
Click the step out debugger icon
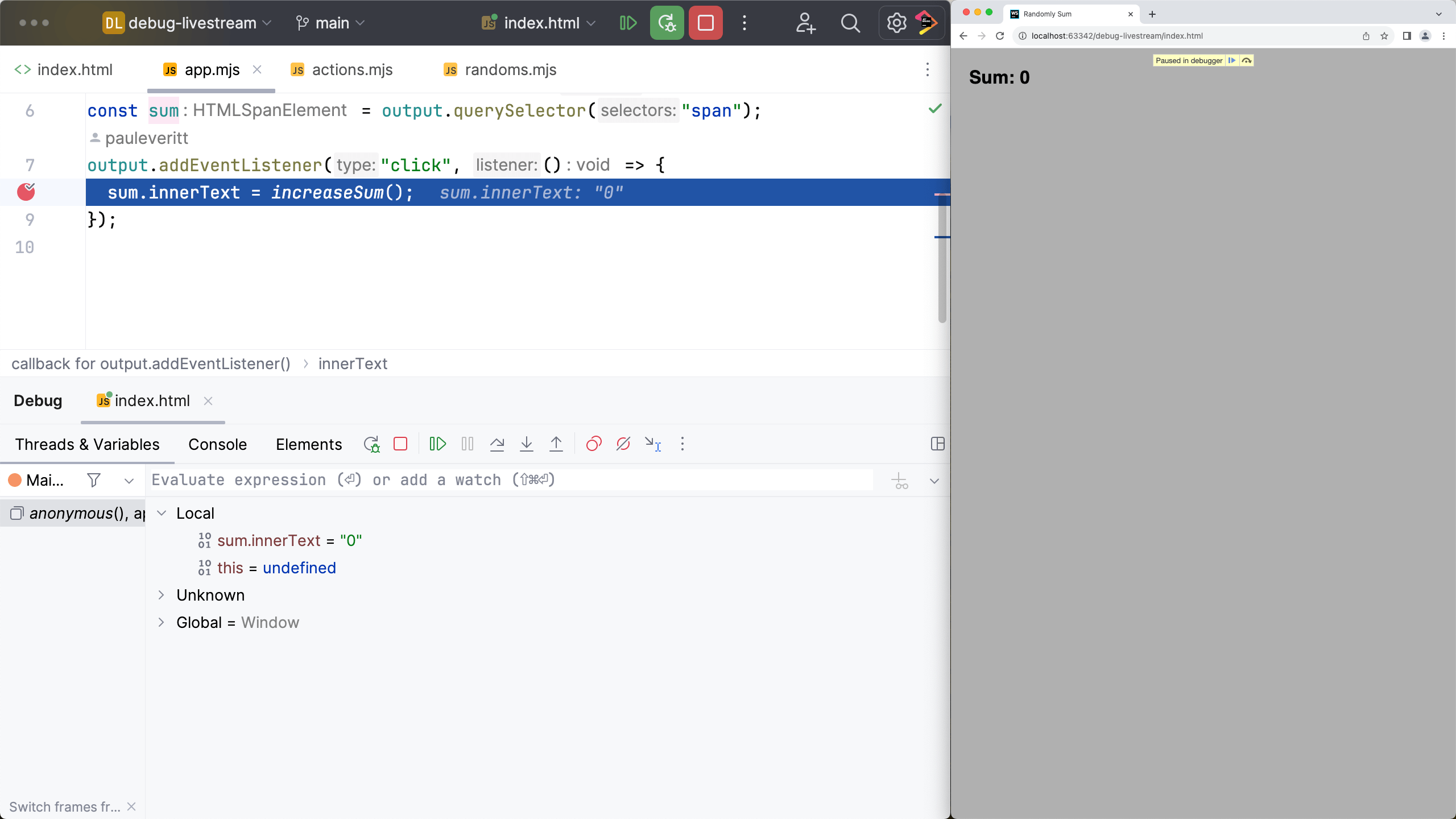tap(557, 444)
